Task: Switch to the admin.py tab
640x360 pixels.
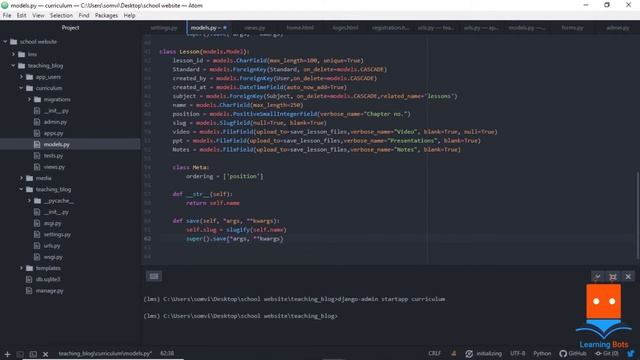Action: (x=617, y=28)
